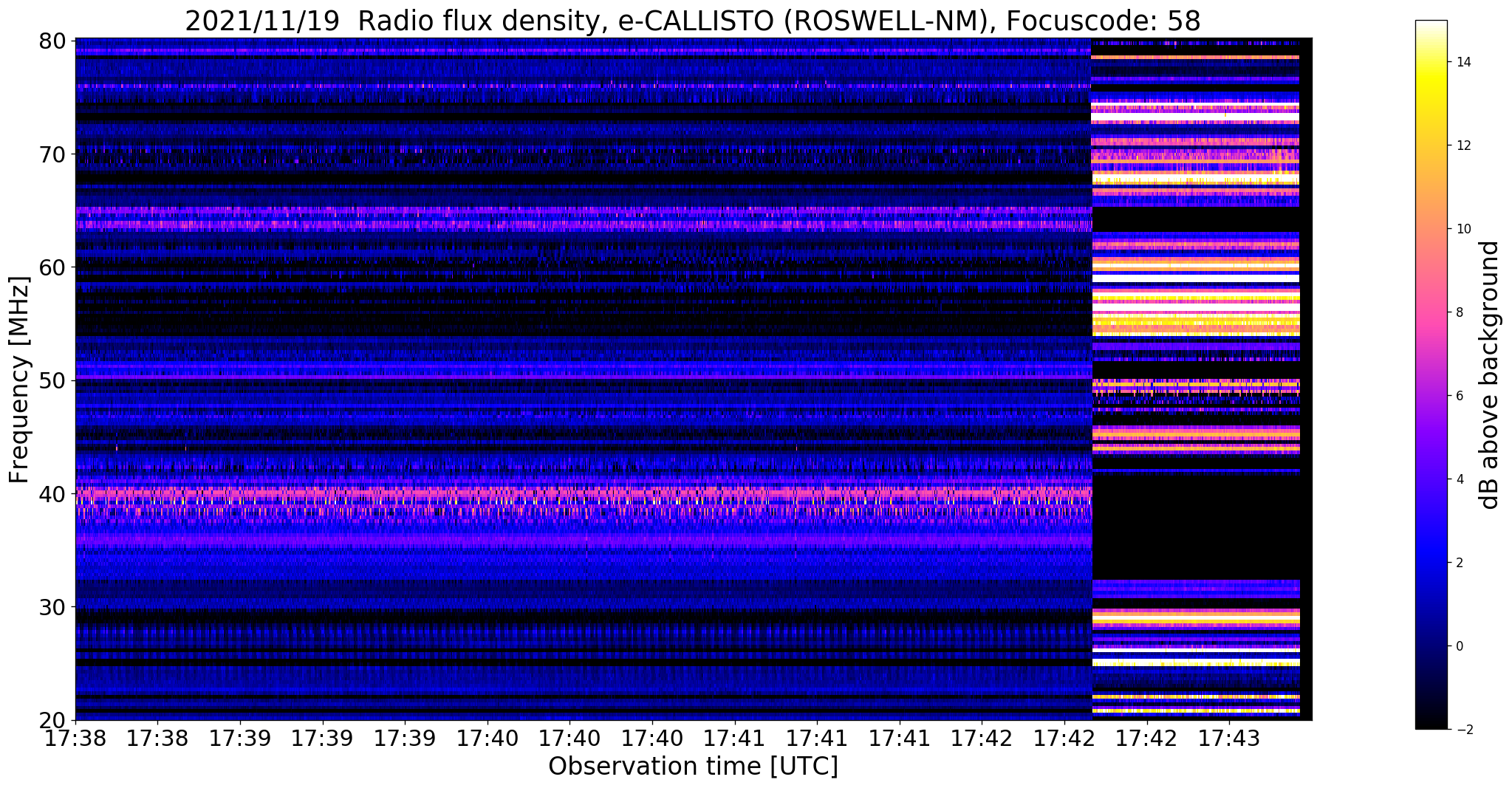Click the 60 tick on the frequency axis
This screenshot has height=788, width=1512.
(x=52, y=267)
